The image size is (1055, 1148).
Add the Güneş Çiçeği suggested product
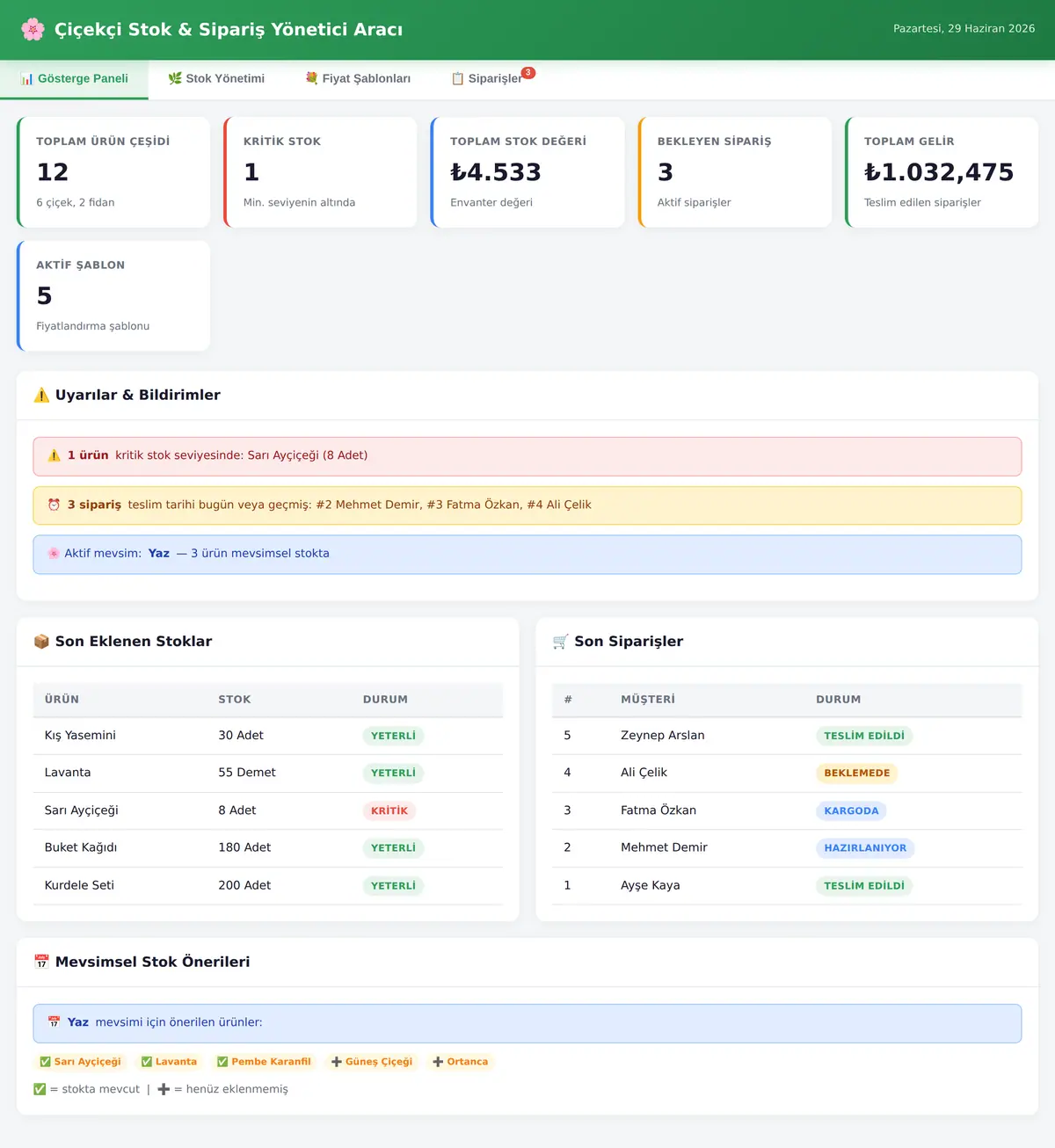coord(372,1062)
